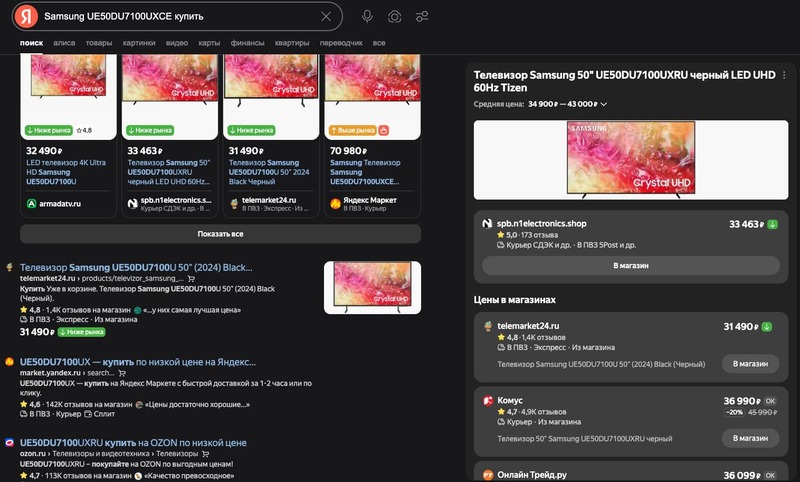
Task: Click 'В магазин' button for Комус
Action: click(x=749, y=438)
